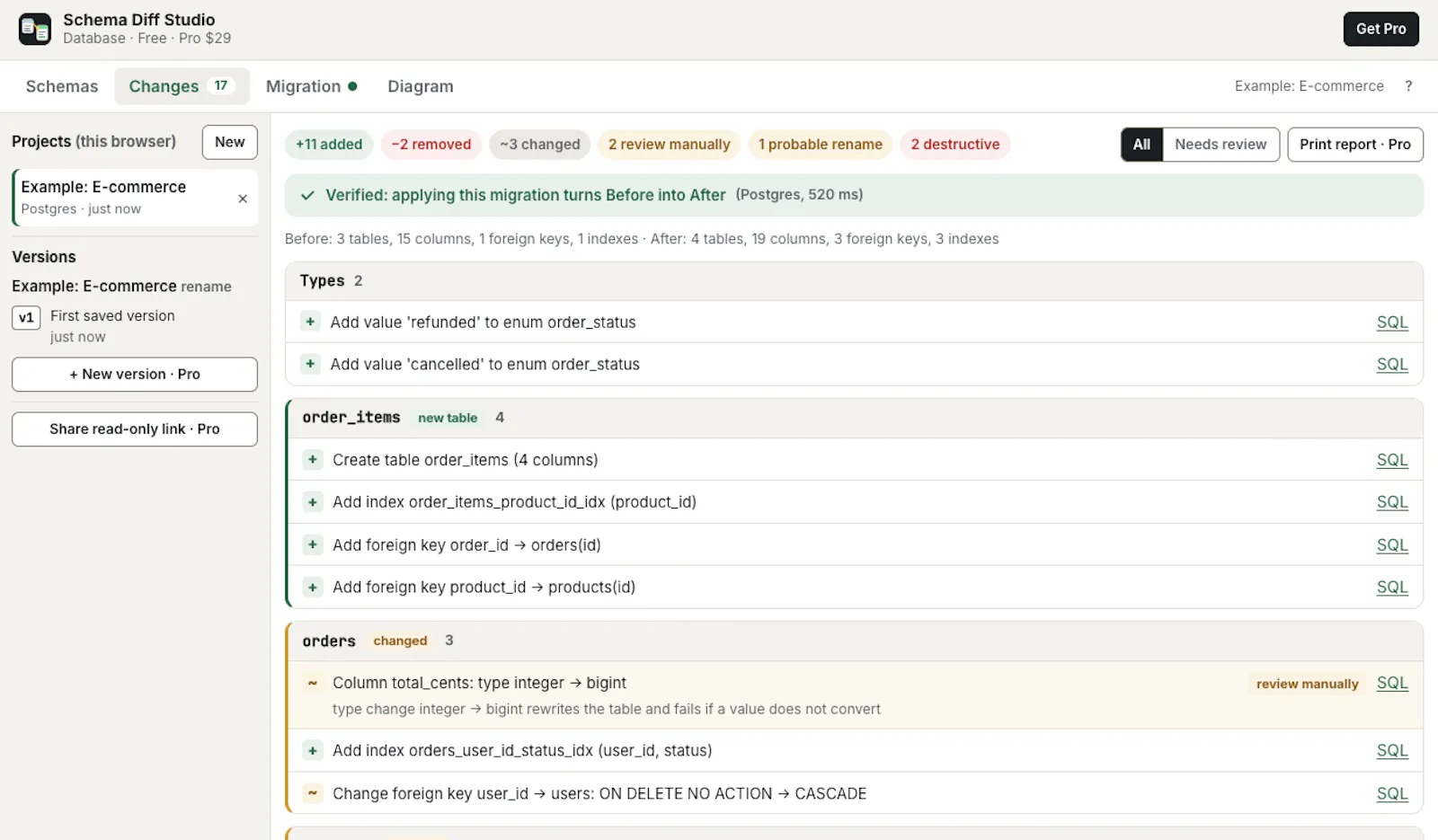The width and height of the screenshot is (1438, 840).
Task: Click the Schema Diff Studio app logo
Action: (x=35, y=29)
